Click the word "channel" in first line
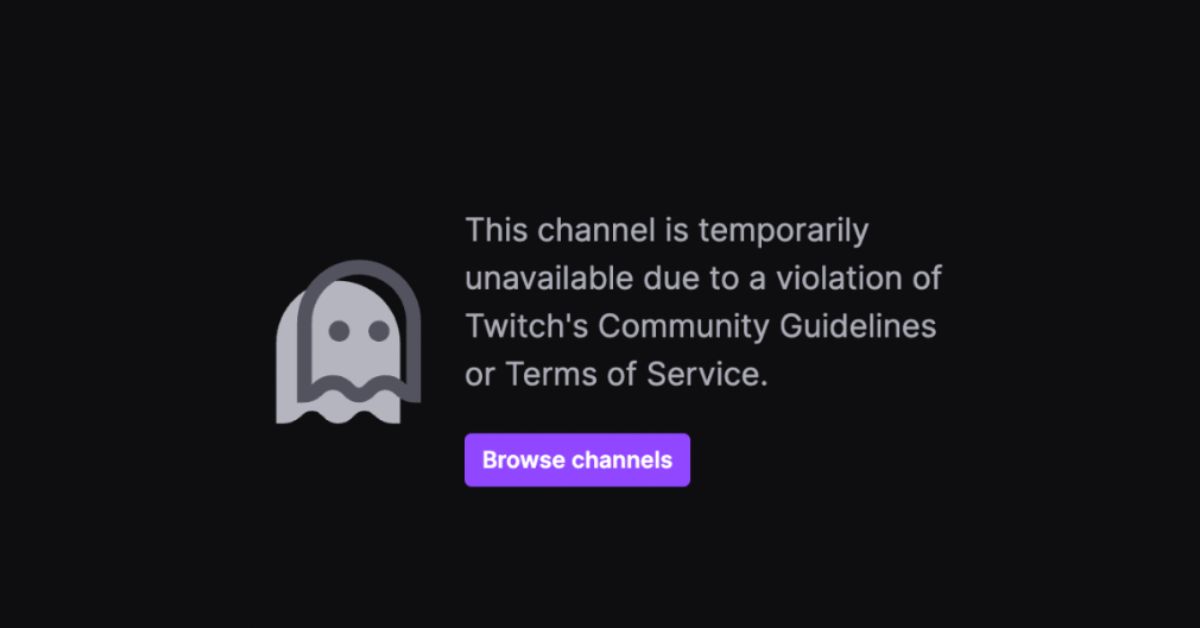This screenshot has height=628, width=1200. click(x=597, y=230)
